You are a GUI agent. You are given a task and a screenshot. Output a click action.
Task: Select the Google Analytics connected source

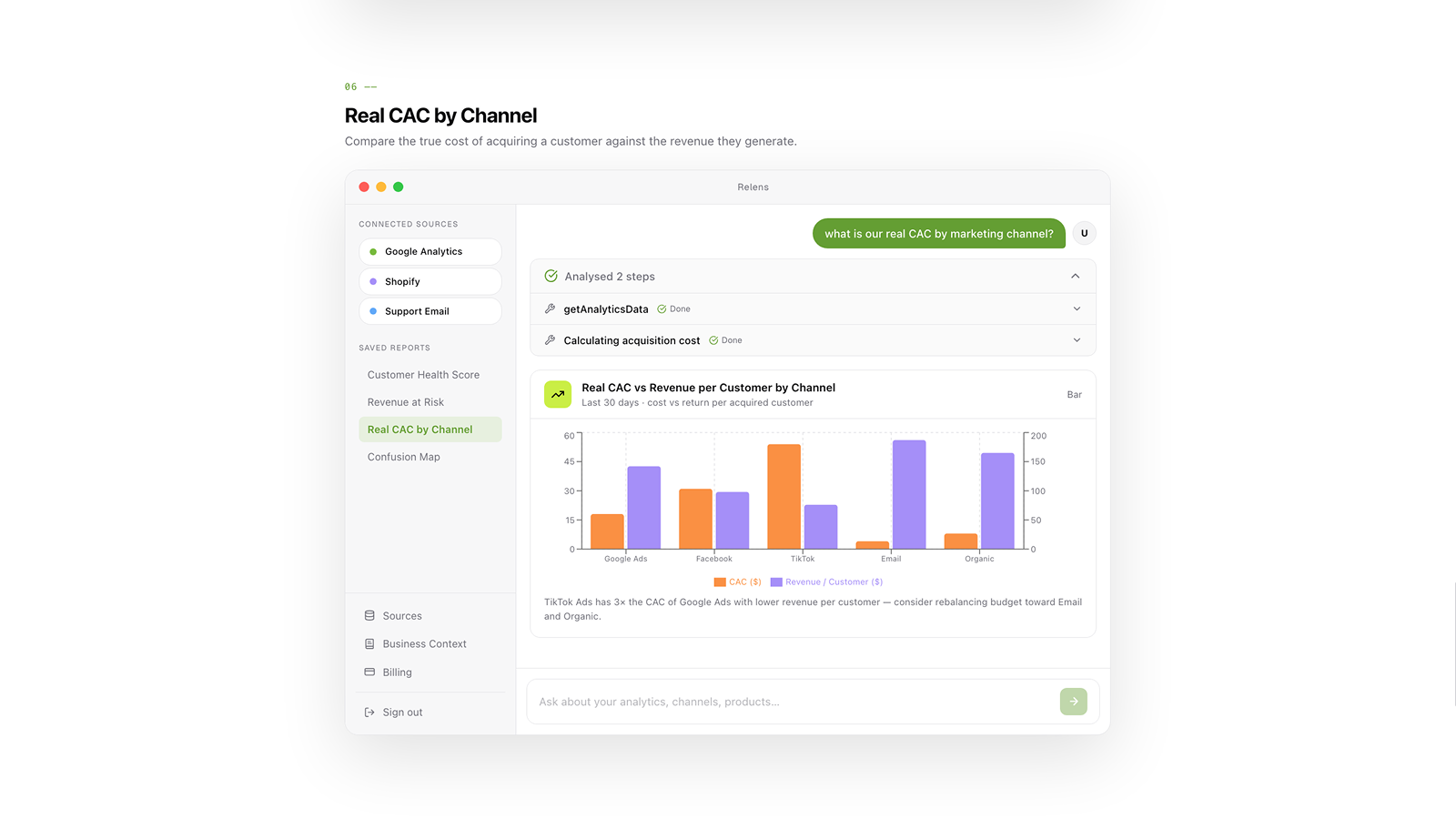click(x=430, y=252)
